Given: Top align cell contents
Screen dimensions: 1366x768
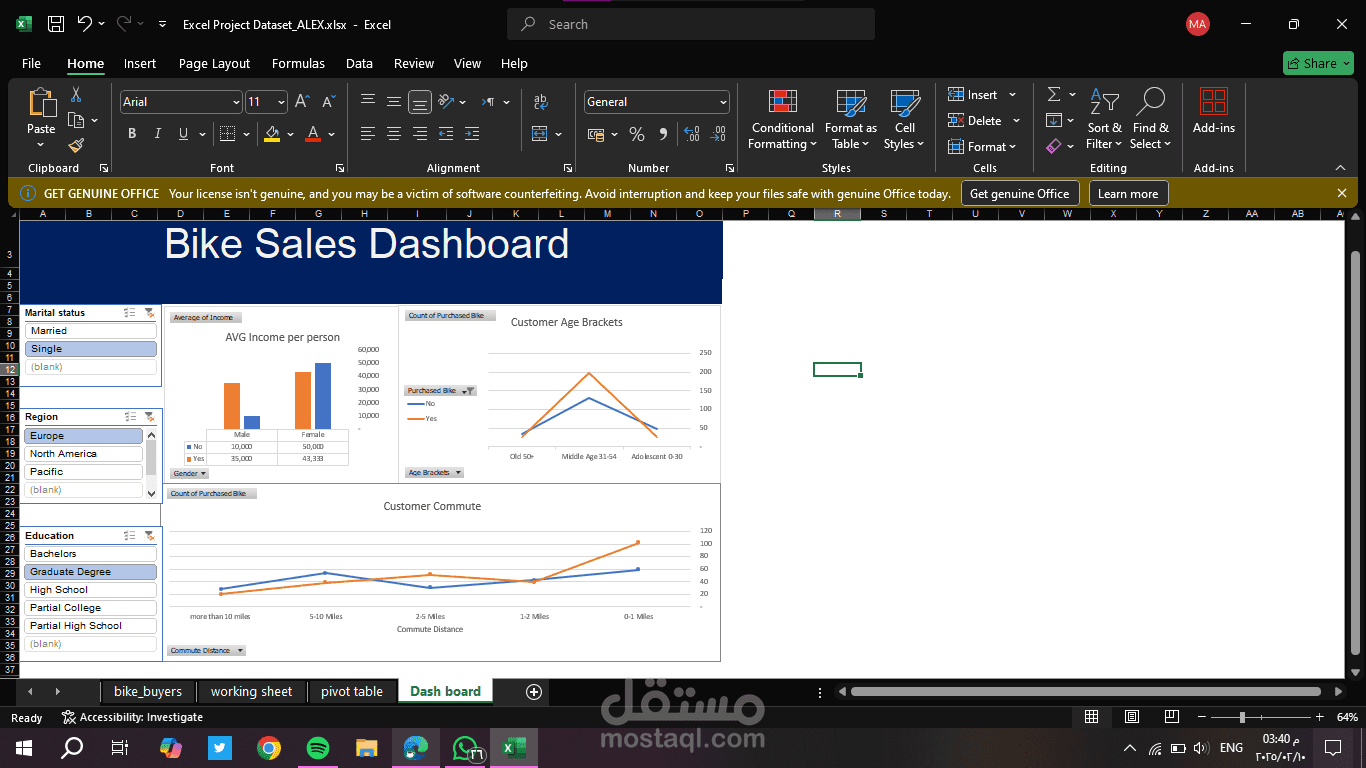Looking at the screenshot, I should point(368,101).
